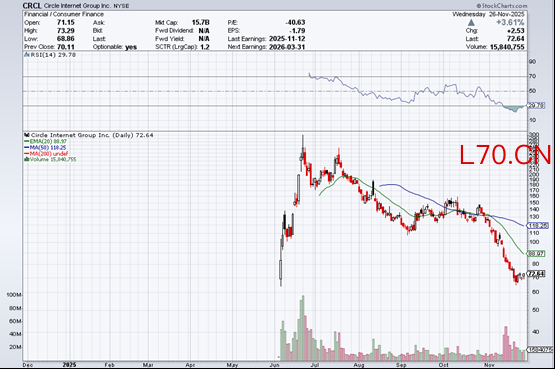Click the 100 label on the price axis

pos(534,242)
